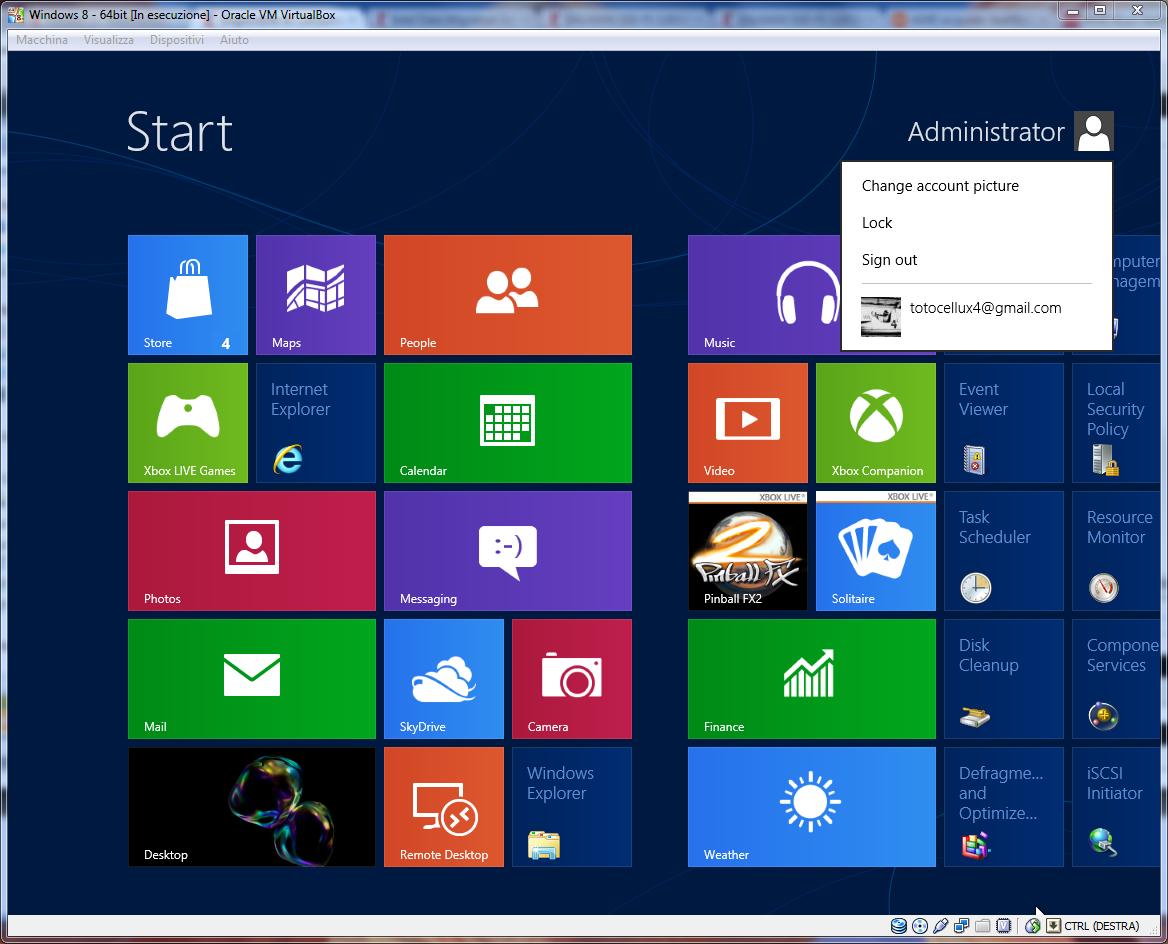Screen dimensions: 1168x944
Task: Launch the Video tile
Action: [748, 423]
